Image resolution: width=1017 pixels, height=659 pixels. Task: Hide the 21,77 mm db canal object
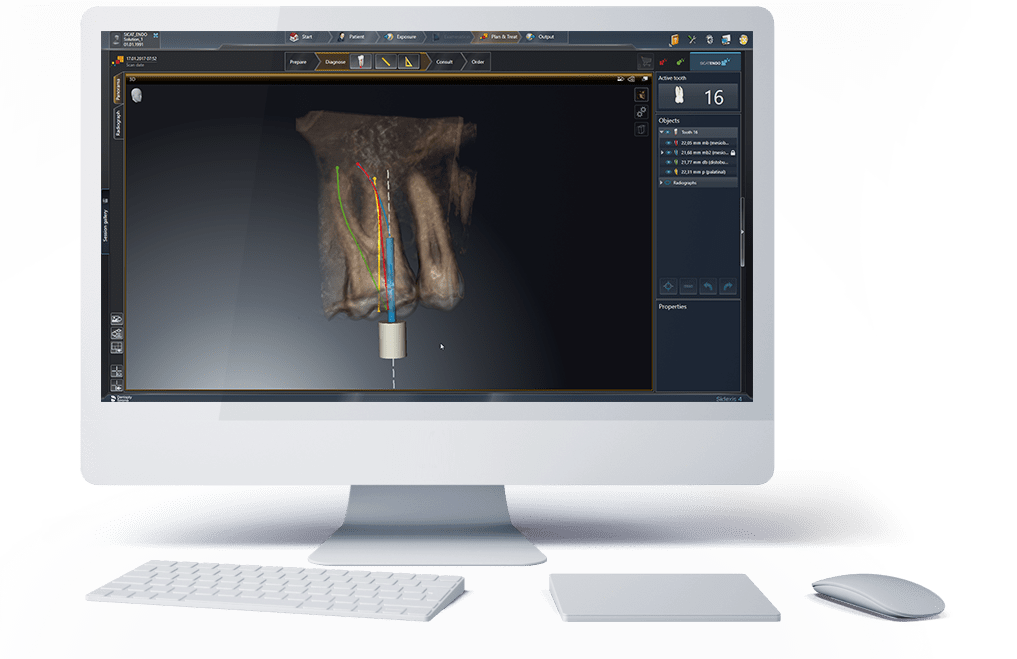coord(669,162)
